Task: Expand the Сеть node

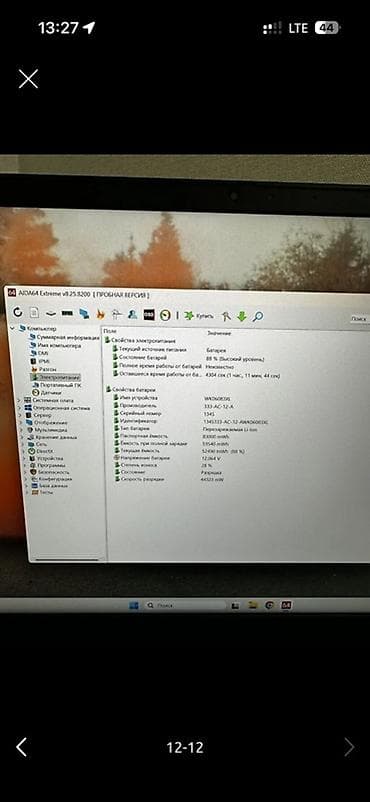Action: [24, 444]
